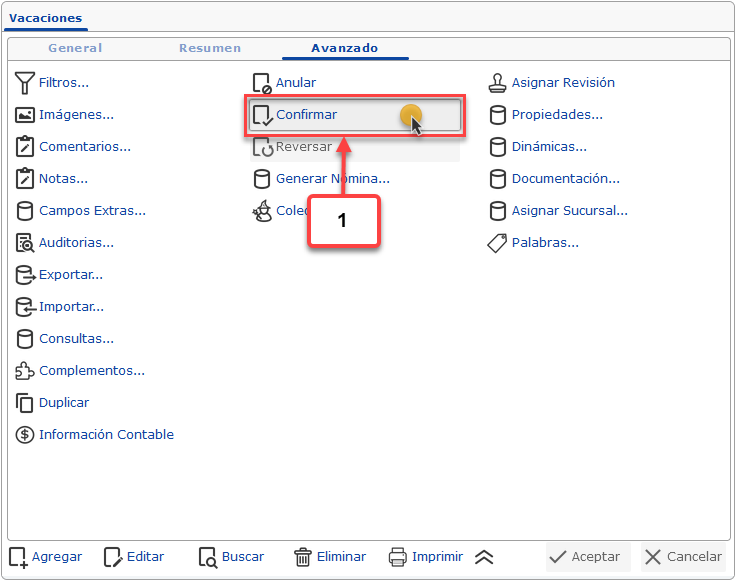Open Auditorias... option

[77, 242]
